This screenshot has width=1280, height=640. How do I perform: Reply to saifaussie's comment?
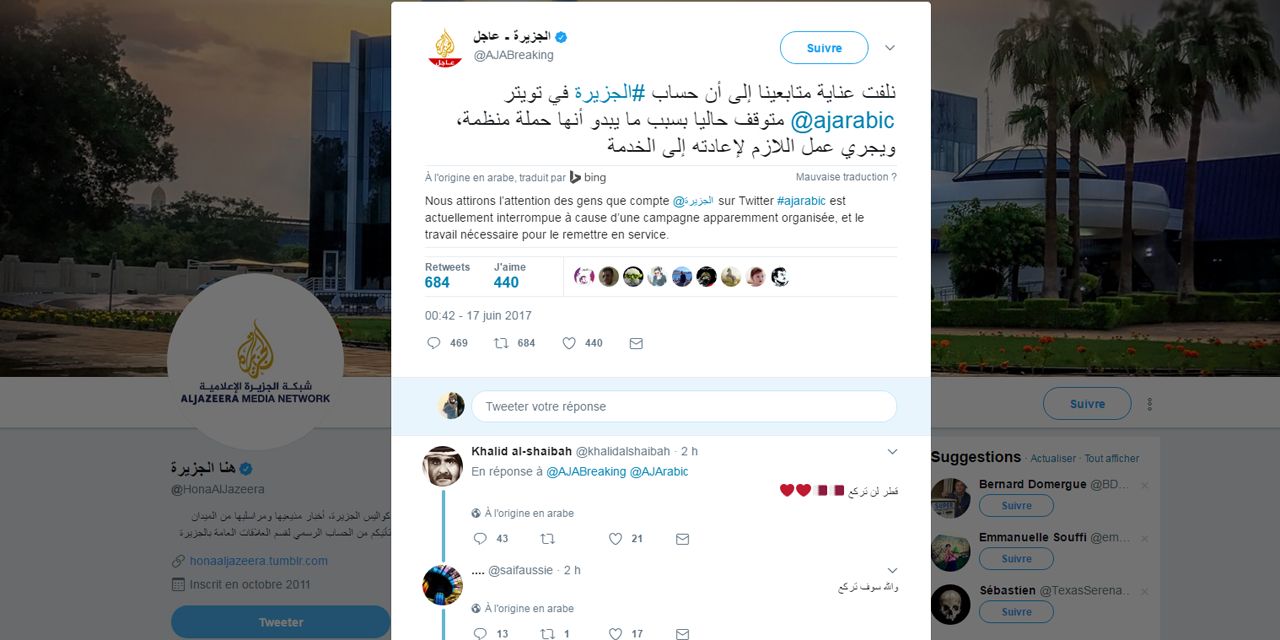(x=479, y=633)
